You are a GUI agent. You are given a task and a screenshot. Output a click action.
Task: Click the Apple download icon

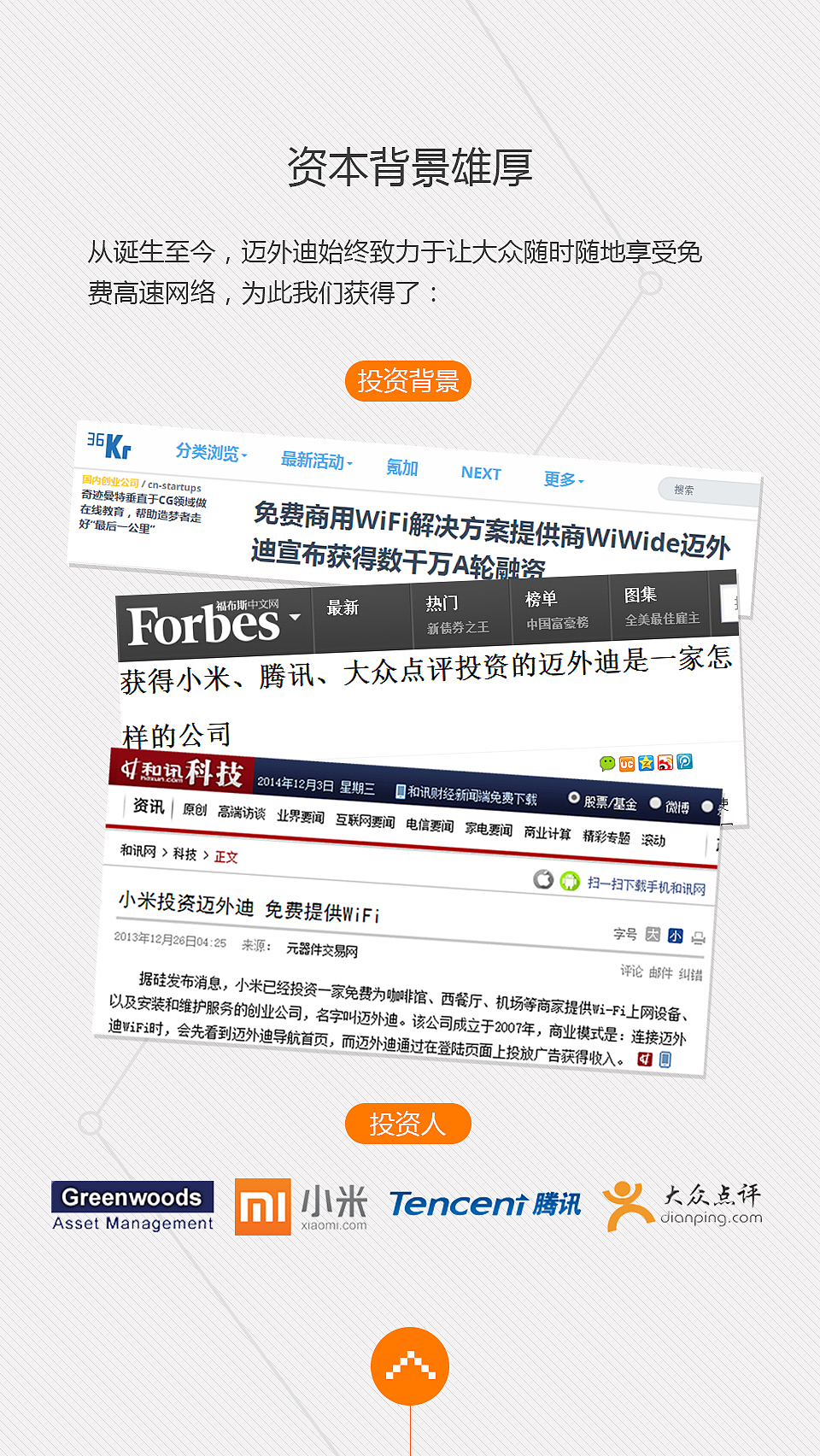(543, 879)
